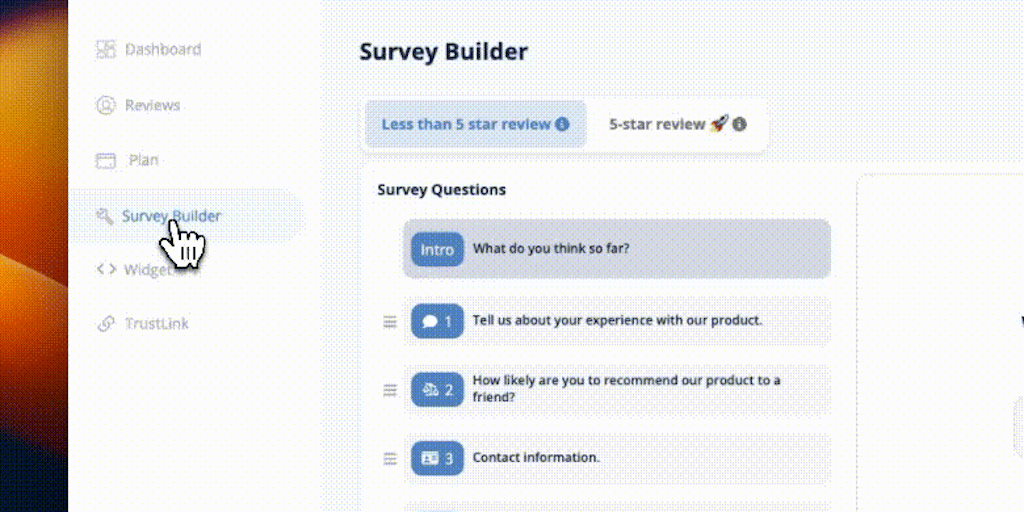Click the Reviews sidebar icon
This screenshot has height=512, width=1024.
105,105
